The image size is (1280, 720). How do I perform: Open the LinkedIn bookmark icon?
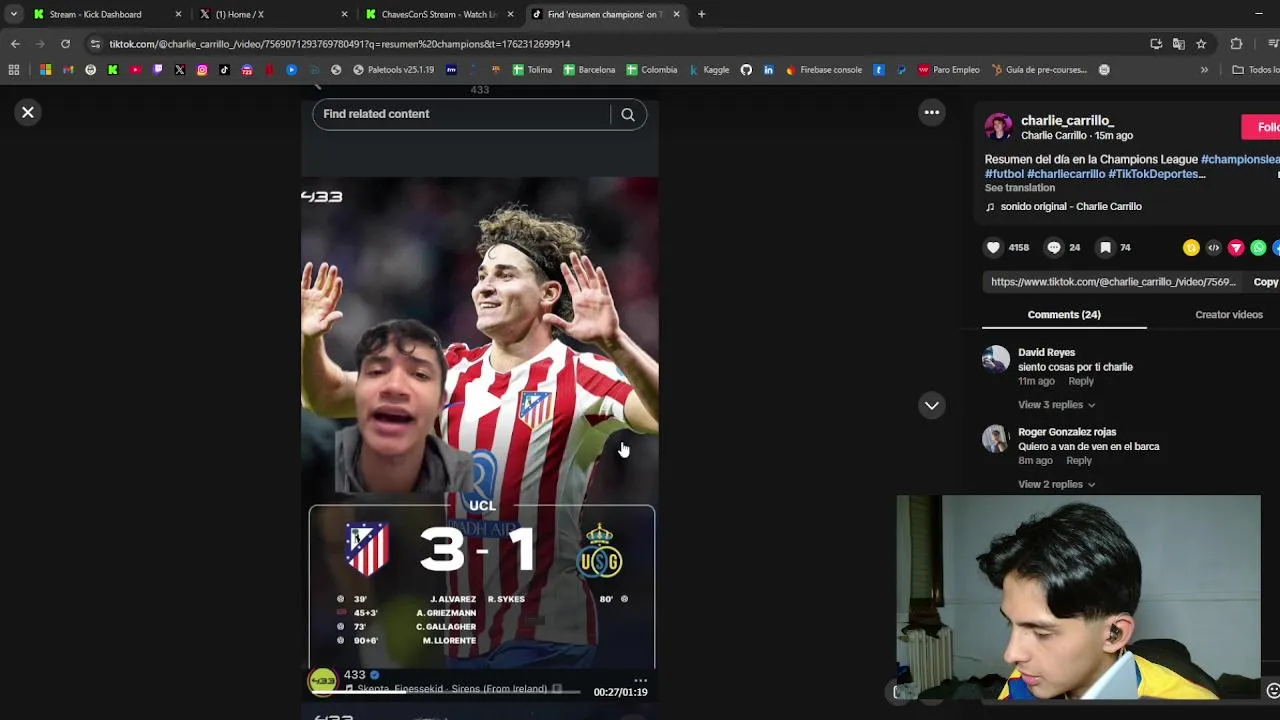coord(768,70)
